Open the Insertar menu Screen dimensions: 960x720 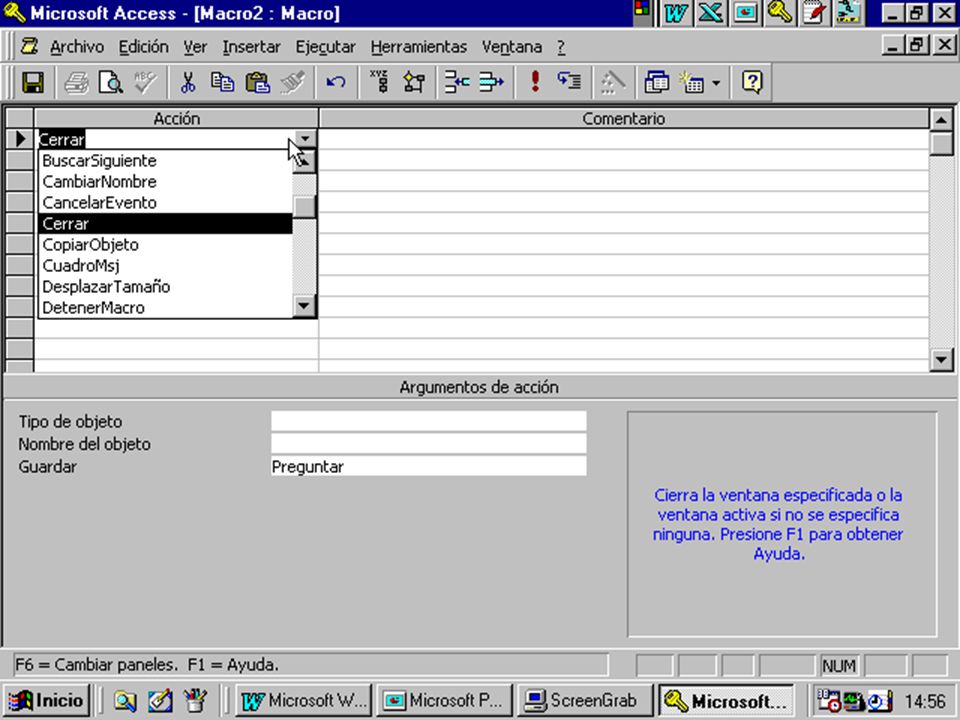point(251,47)
